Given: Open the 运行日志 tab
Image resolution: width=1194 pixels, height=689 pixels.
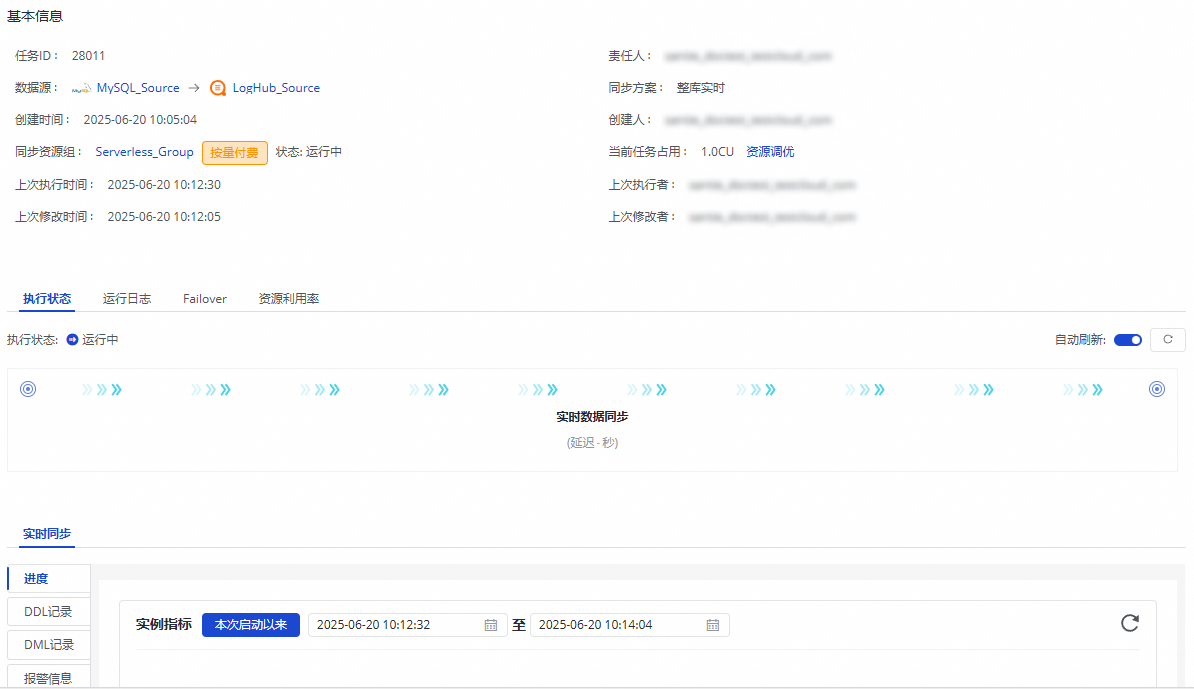Looking at the screenshot, I should pos(127,298).
